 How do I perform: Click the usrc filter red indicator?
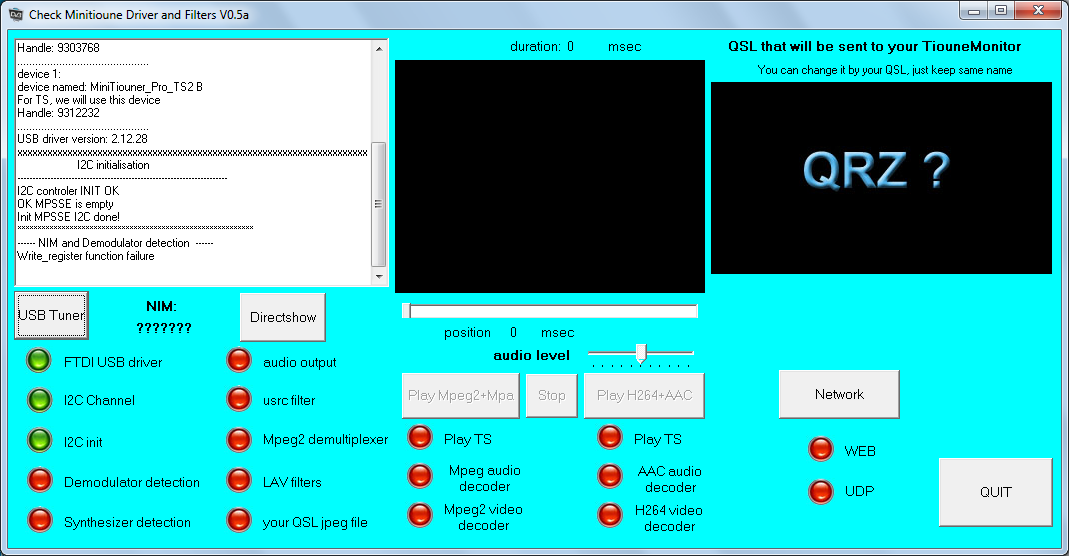coord(239,399)
